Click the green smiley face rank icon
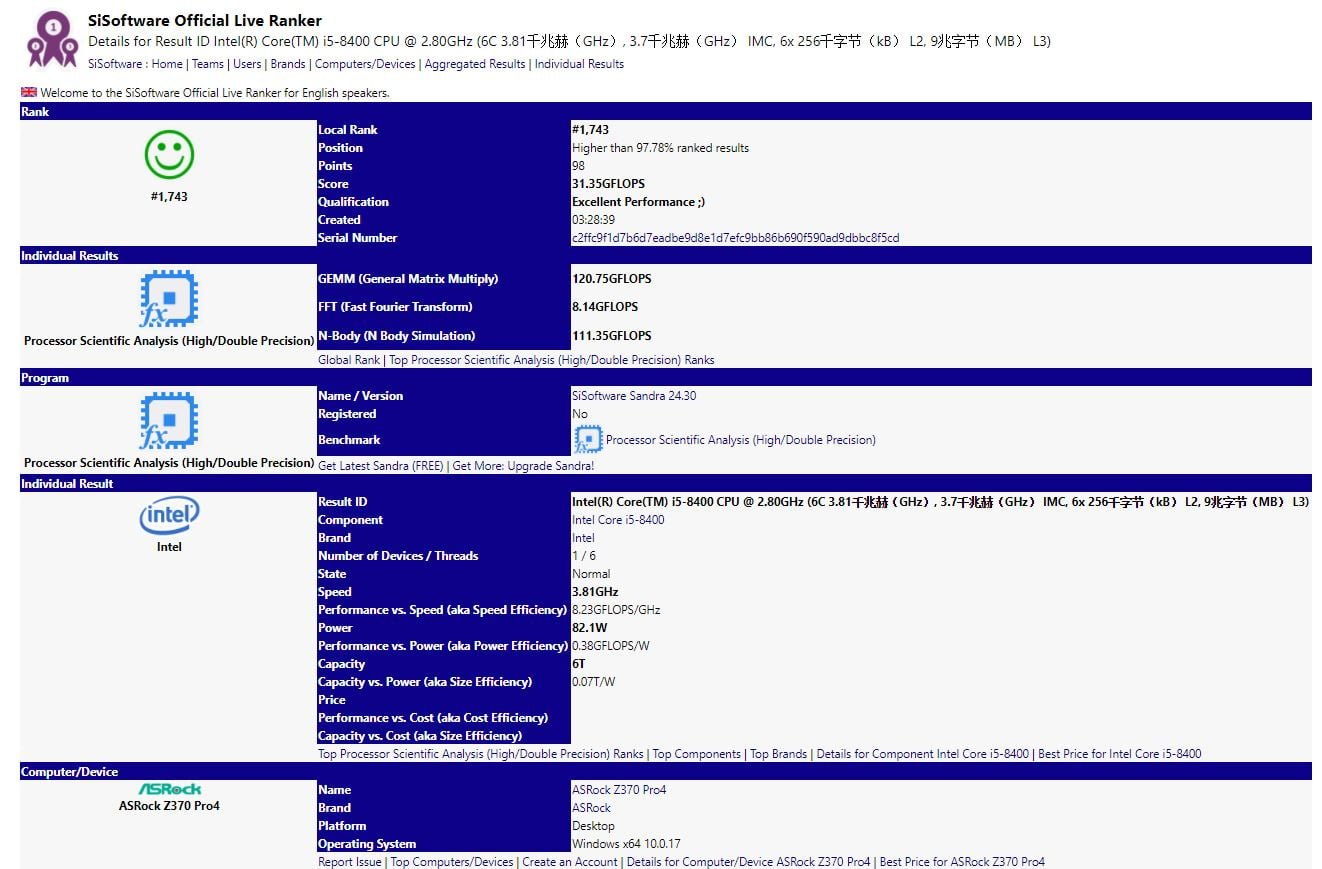 (x=169, y=155)
